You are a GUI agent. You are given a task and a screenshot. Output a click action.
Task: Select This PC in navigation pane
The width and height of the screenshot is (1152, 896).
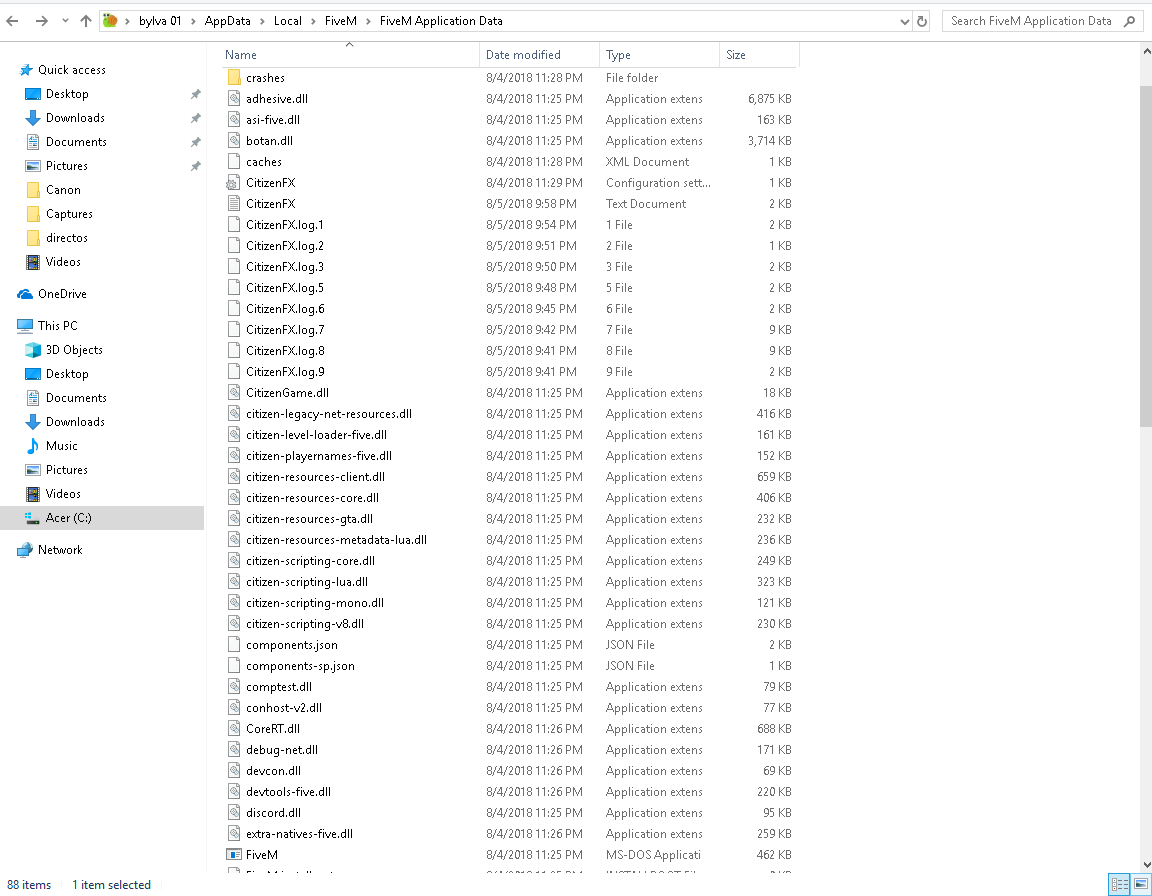(x=57, y=326)
